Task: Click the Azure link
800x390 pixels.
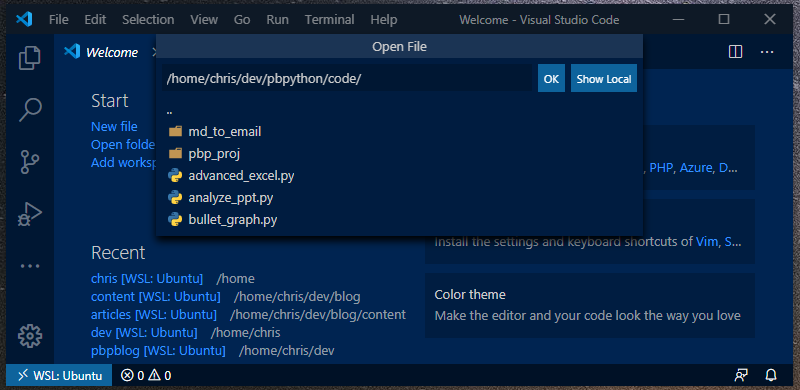Action: tap(695, 168)
